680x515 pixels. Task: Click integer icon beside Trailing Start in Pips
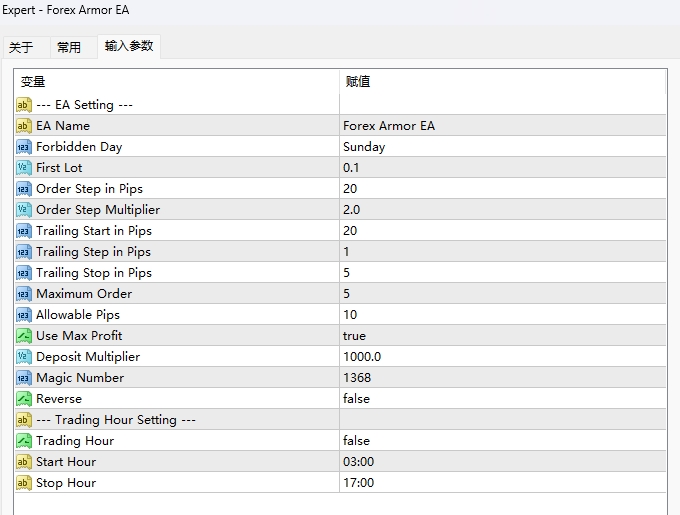click(24, 231)
